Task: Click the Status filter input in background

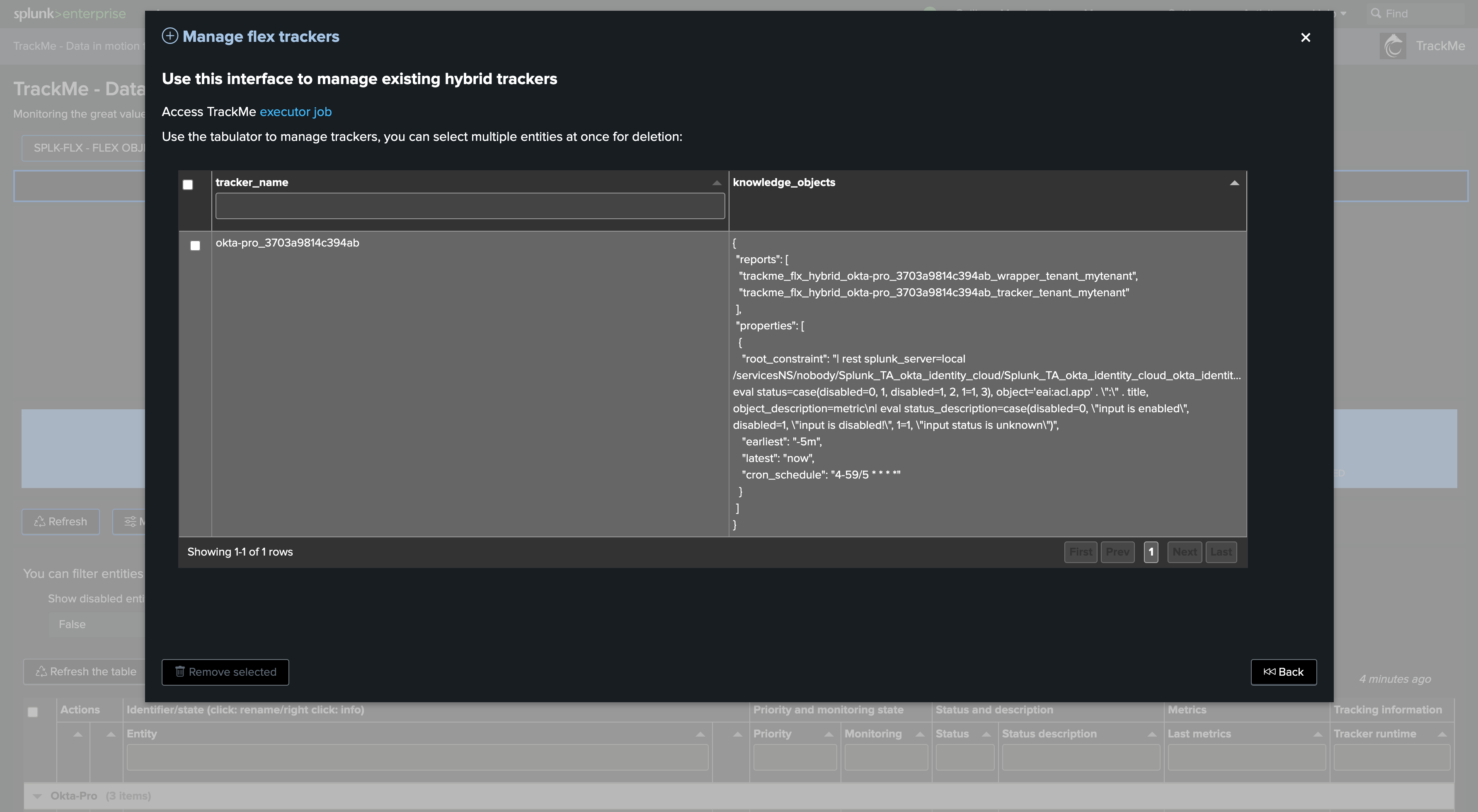Action: point(964,758)
